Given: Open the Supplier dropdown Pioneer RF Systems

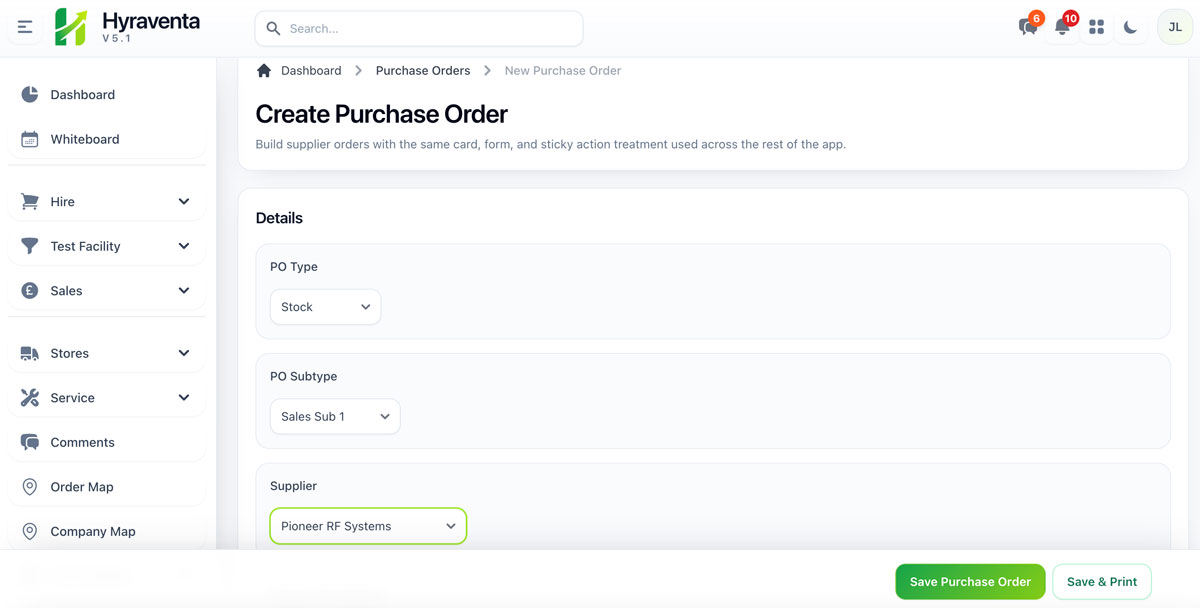Looking at the screenshot, I should pos(368,526).
